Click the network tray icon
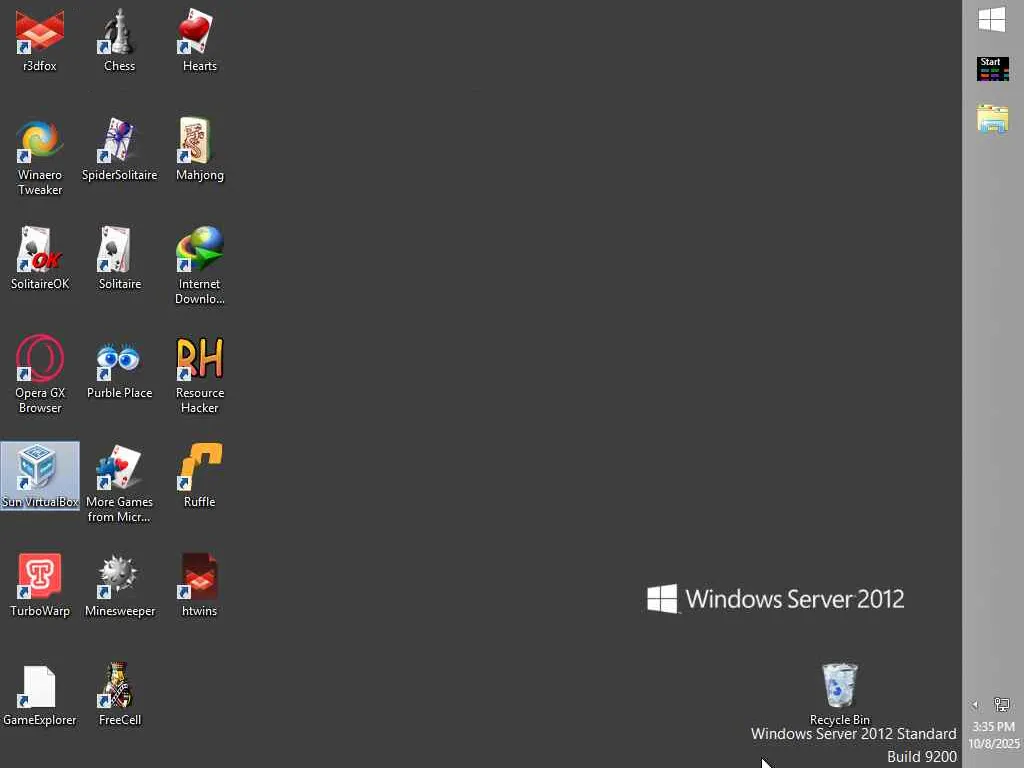 click(1001, 705)
